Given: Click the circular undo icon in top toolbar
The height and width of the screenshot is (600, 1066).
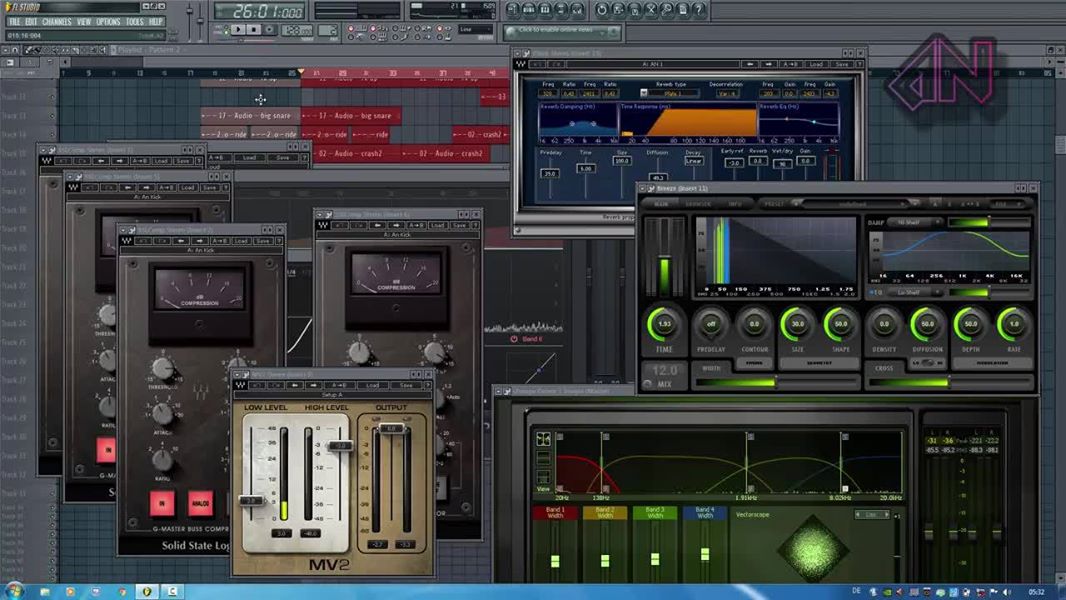Looking at the screenshot, I should (x=602, y=10).
